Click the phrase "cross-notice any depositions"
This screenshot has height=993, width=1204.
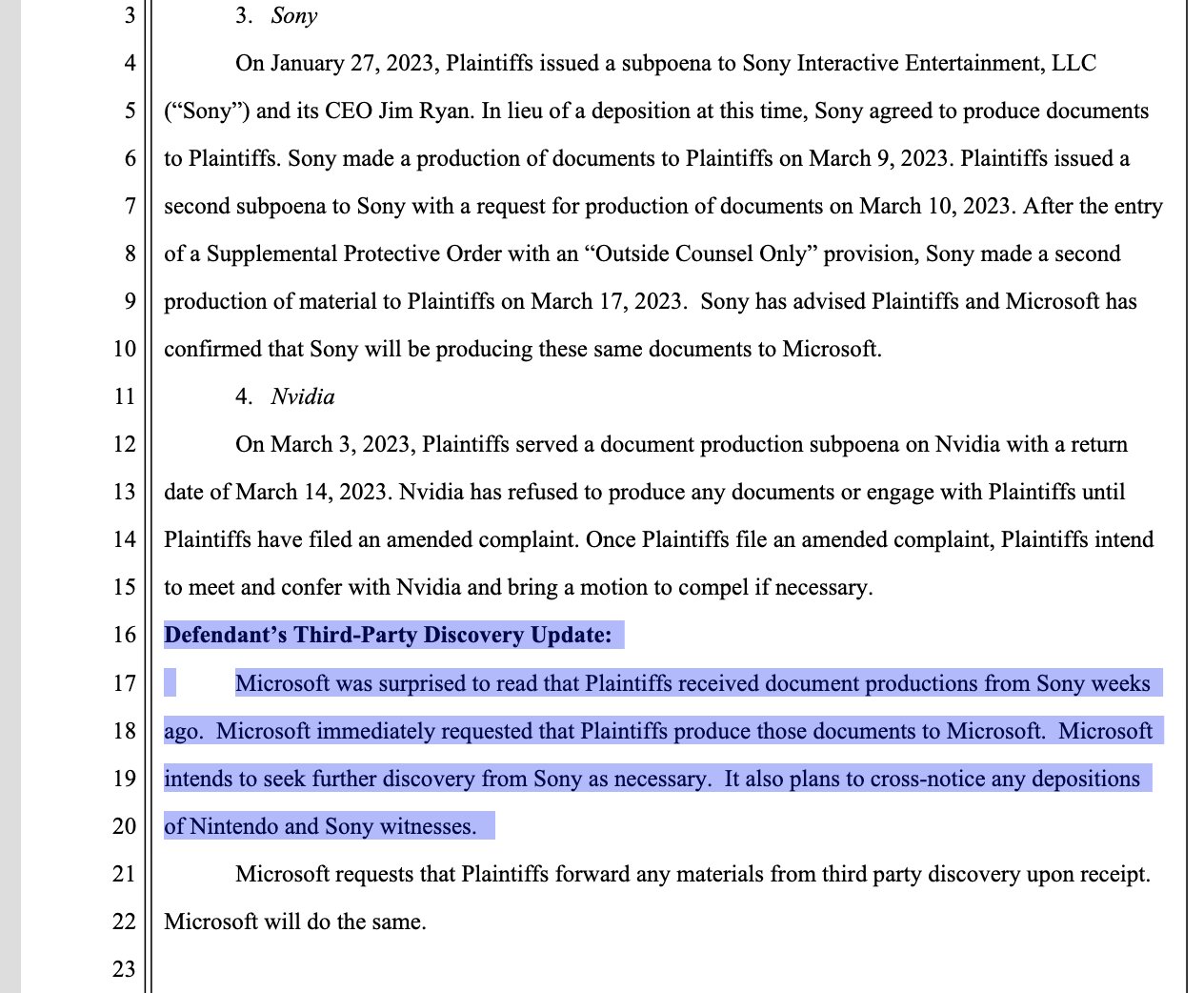point(1005,780)
